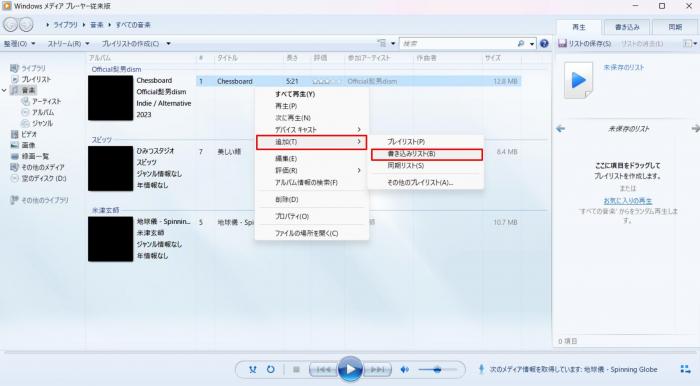This screenshot has width=700, height=386.
Task: Start playback with the round play button
Action: [x=350, y=369]
